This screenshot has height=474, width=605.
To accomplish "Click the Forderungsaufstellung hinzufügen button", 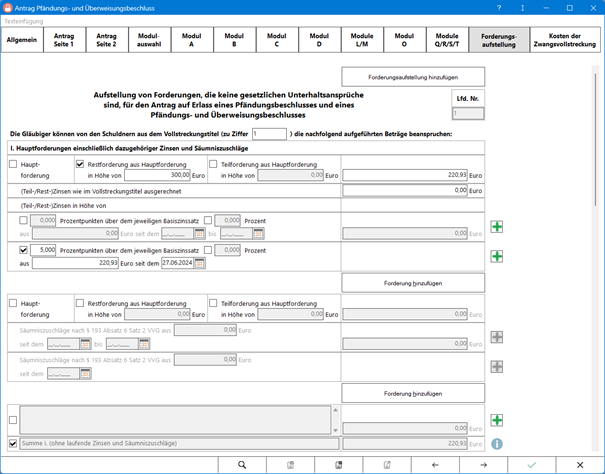I will pos(413,77).
